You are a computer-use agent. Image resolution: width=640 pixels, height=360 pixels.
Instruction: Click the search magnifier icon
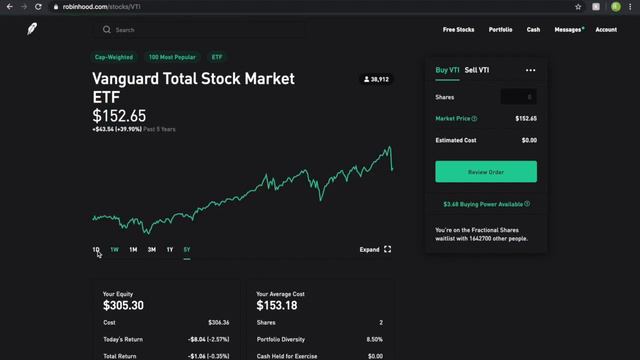pos(107,29)
